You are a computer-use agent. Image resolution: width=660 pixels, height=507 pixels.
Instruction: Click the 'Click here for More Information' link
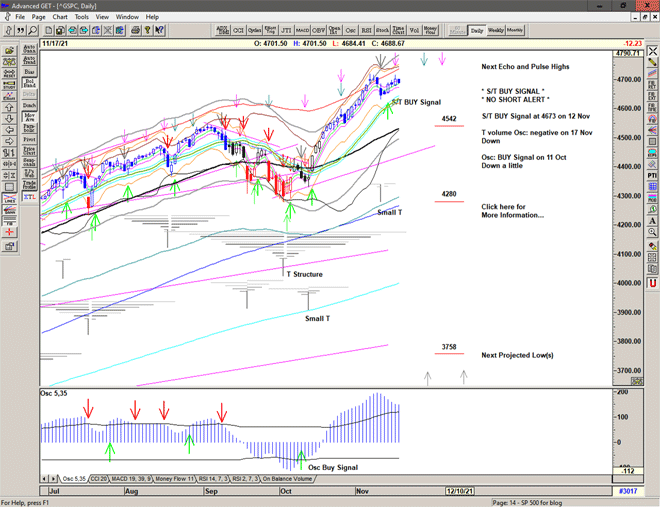[514, 211]
